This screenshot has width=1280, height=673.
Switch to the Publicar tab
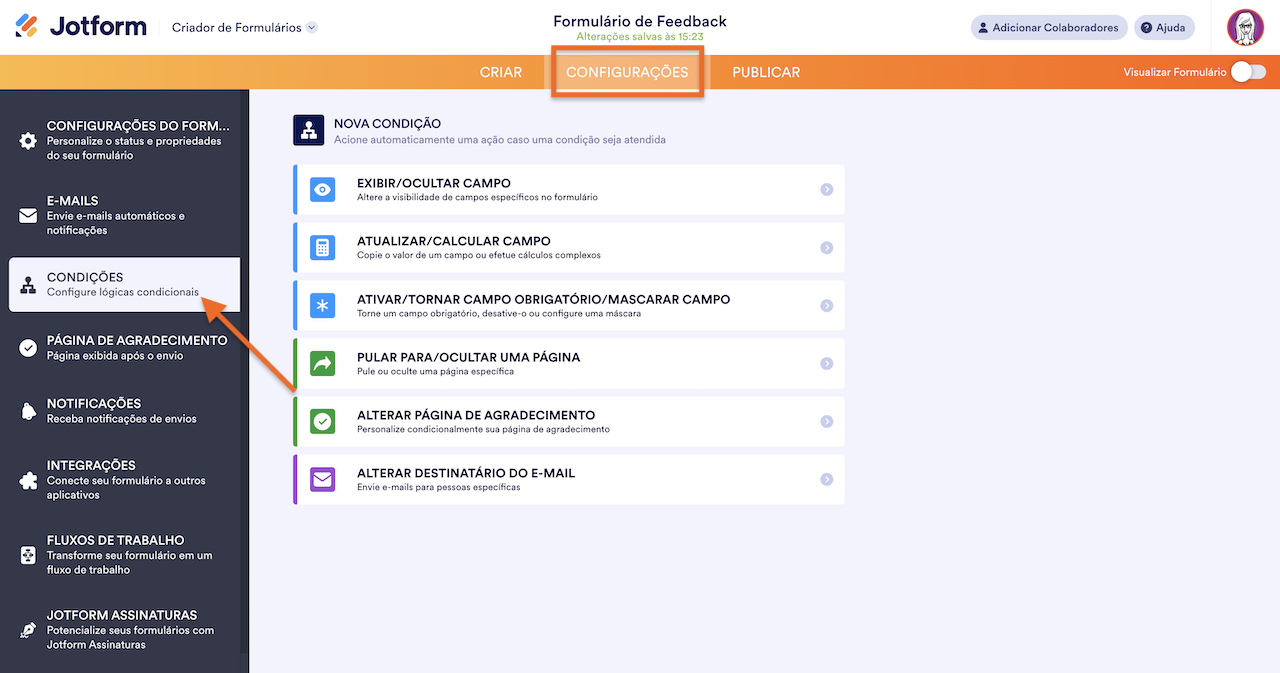point(765,72)
